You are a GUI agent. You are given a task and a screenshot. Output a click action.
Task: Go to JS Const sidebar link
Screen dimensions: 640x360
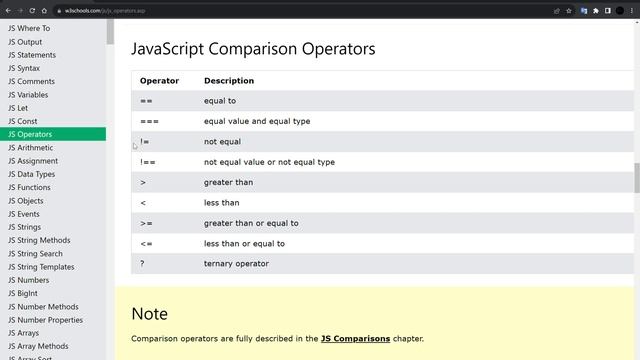tap(22, 121)
